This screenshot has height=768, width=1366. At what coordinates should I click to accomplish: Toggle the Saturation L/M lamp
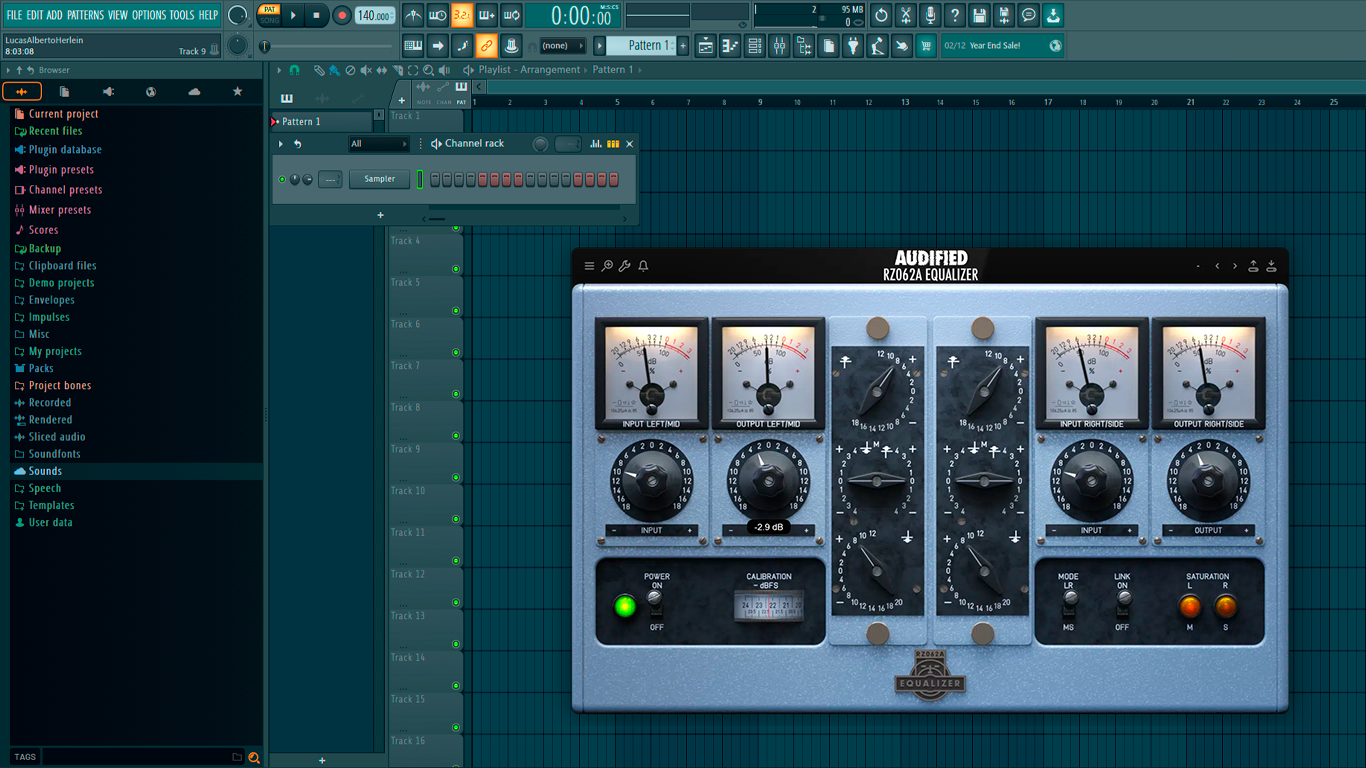coord(1190,606)
